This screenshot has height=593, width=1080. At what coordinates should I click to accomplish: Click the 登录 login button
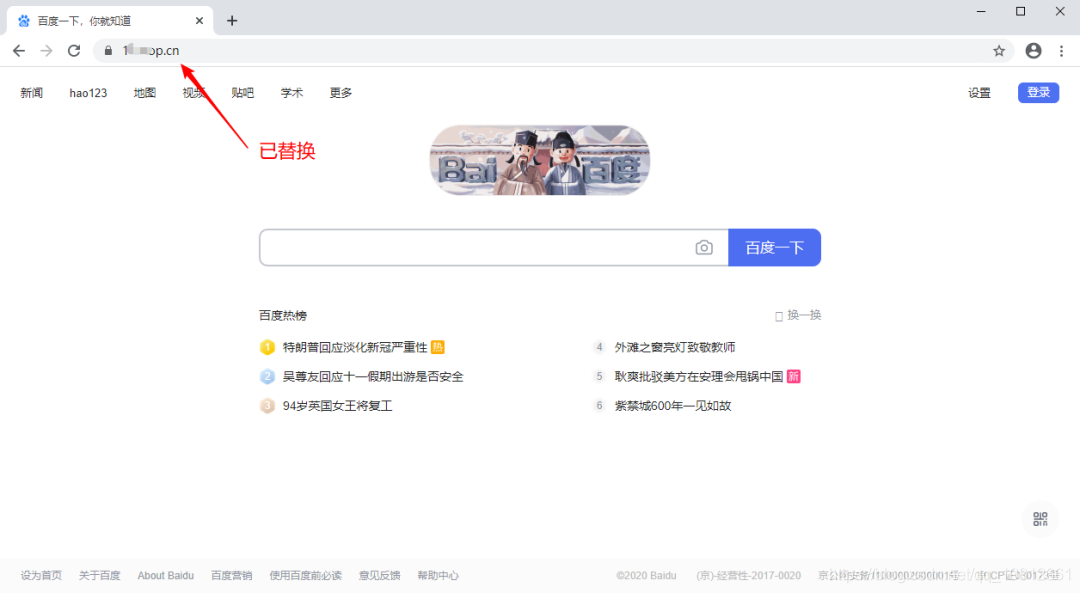[1038, 92]
